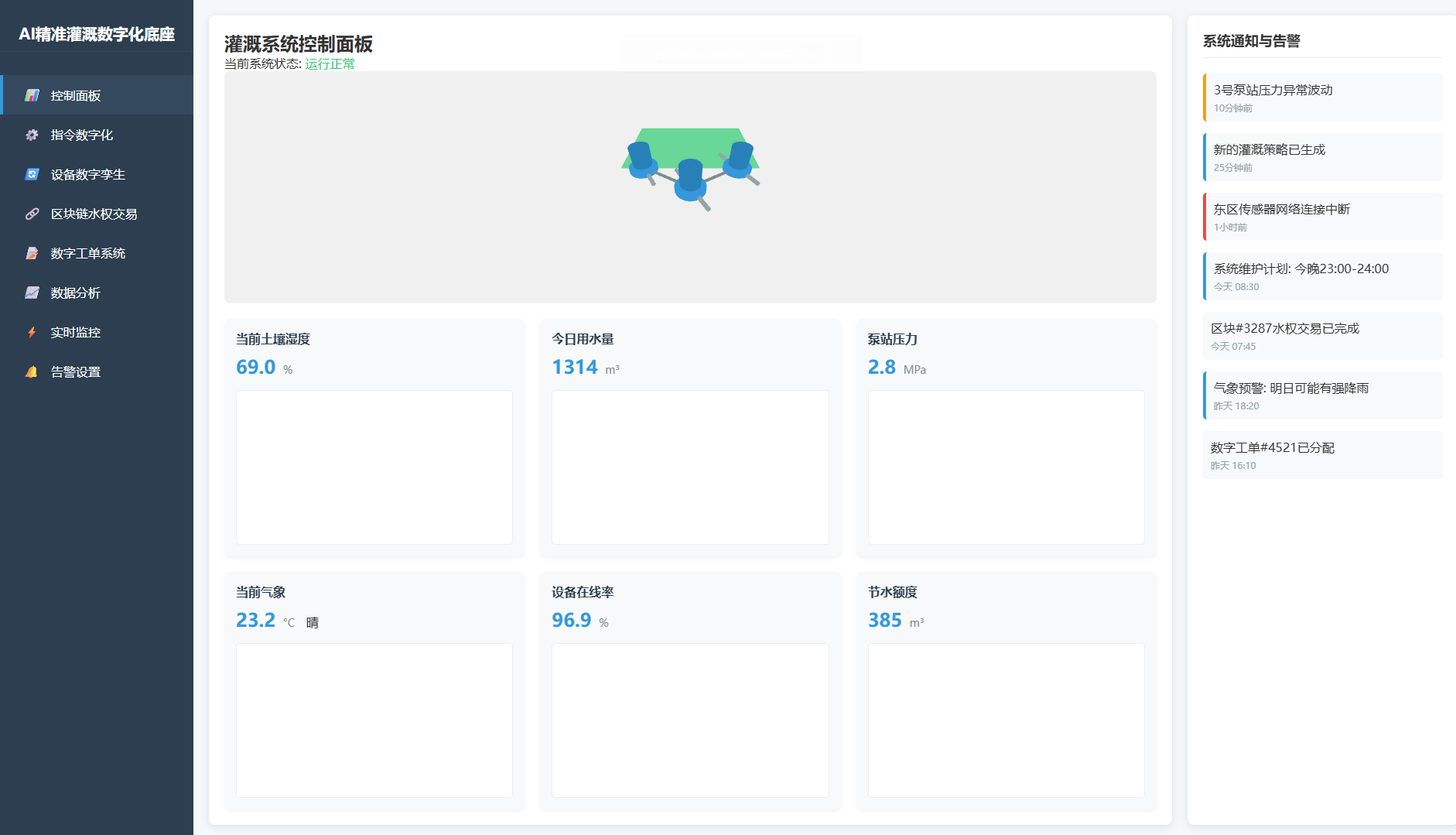Click the sync icon beside 设备数字孪生
The height and width of the screenshot is (835, 1456).
click(x=32, y=174)
